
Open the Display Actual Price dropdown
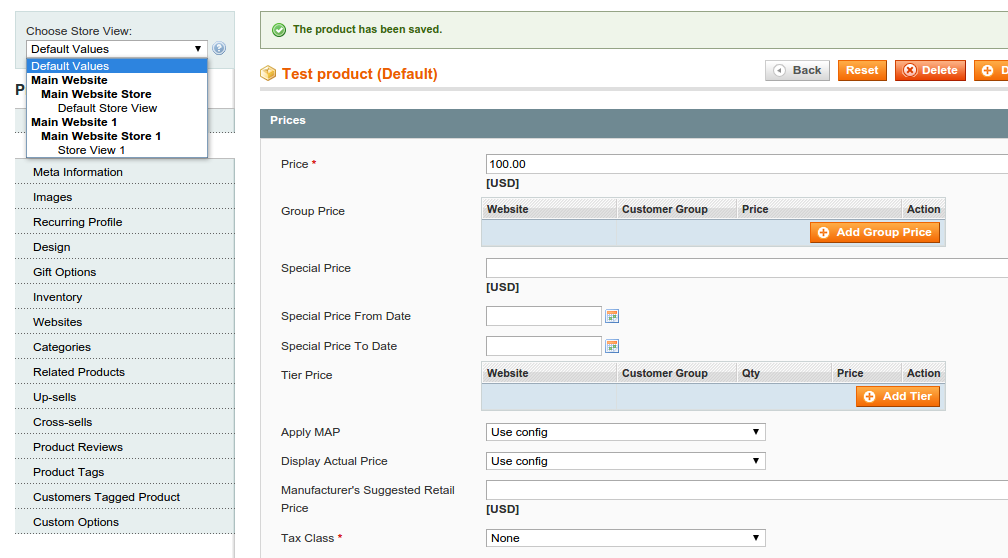(x=626, y=461)
